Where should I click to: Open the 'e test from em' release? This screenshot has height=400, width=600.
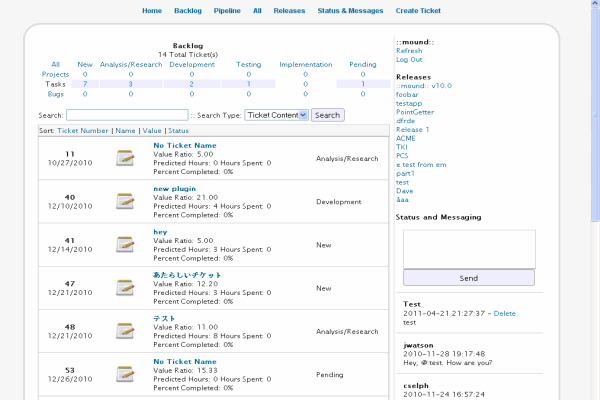421,165
